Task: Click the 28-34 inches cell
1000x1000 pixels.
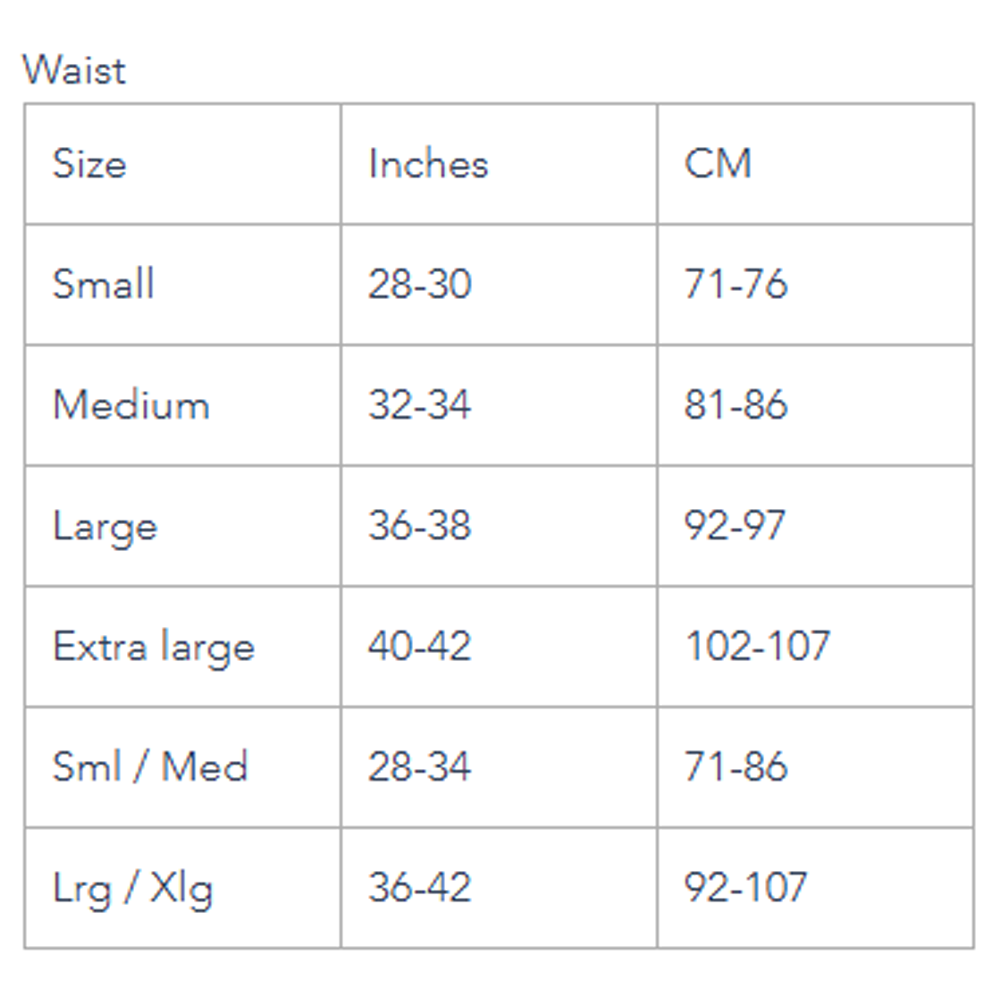Action: coord(419,768)
